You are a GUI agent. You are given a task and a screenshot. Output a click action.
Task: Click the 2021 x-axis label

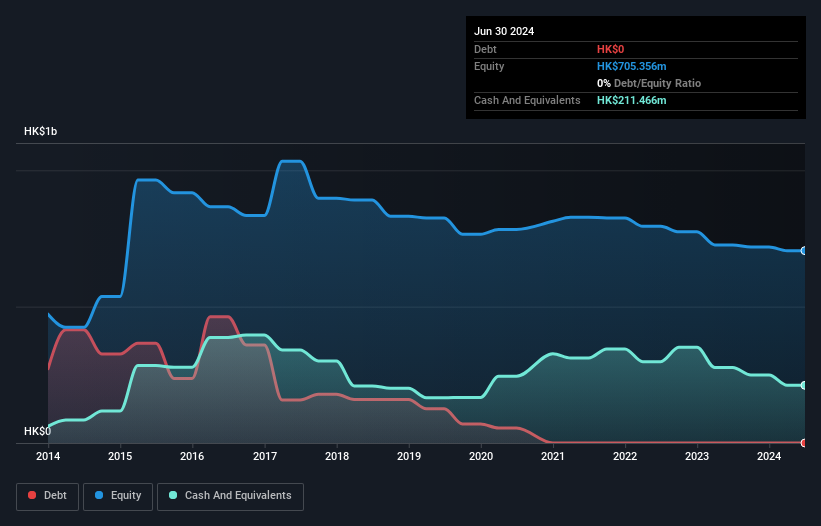tap(553, 456)
